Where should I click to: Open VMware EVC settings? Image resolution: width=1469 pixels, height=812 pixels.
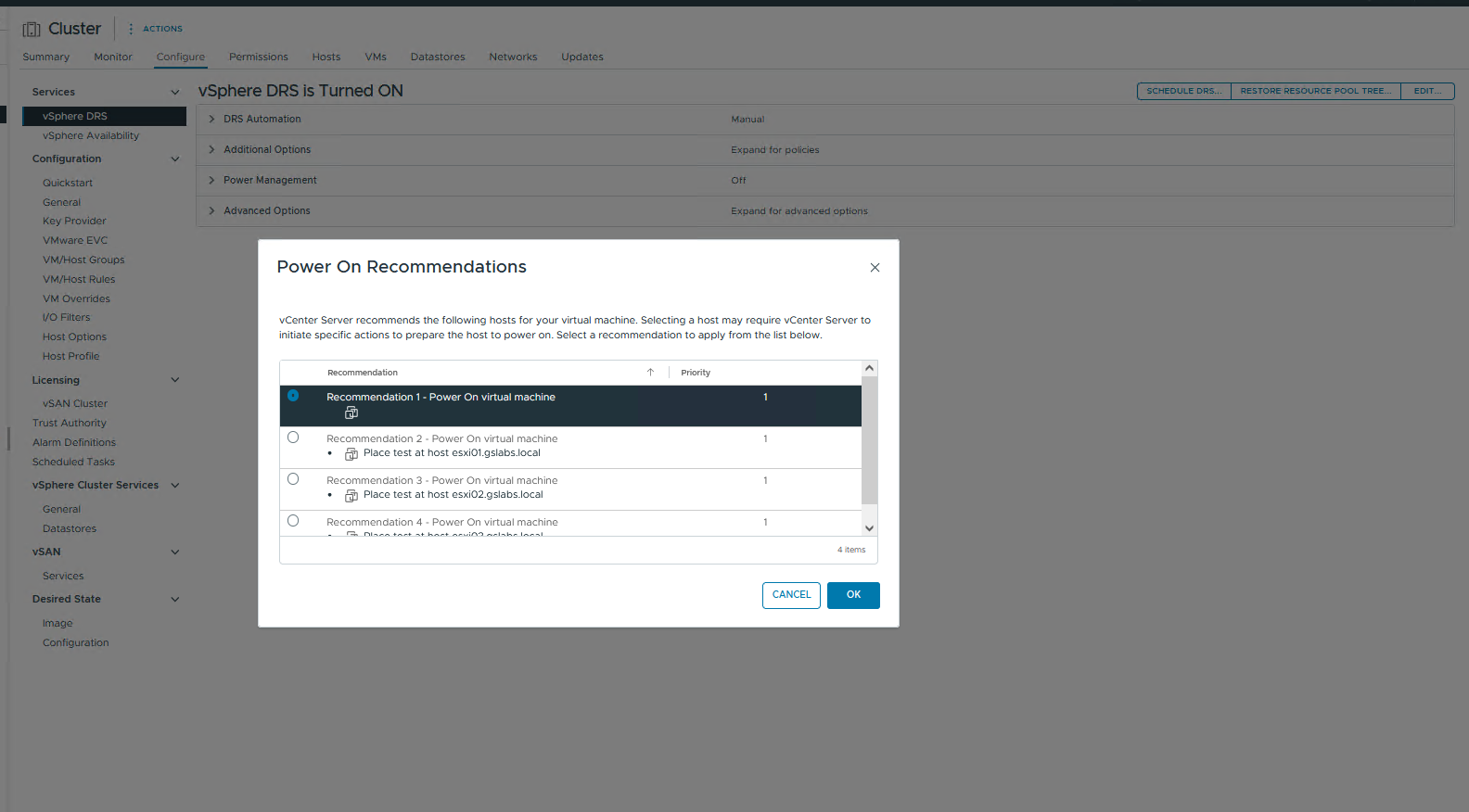[75, 240]
